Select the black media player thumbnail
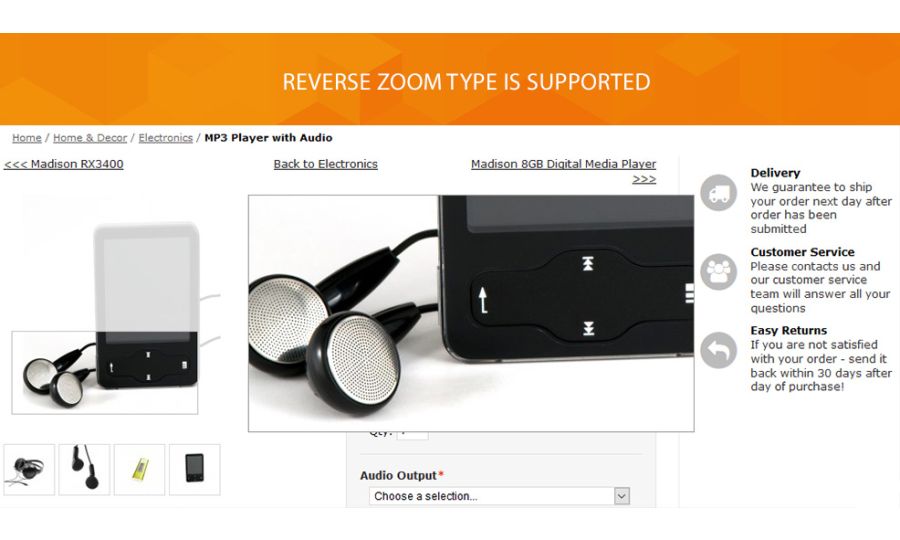900x540 pixels. coord(195,469)
